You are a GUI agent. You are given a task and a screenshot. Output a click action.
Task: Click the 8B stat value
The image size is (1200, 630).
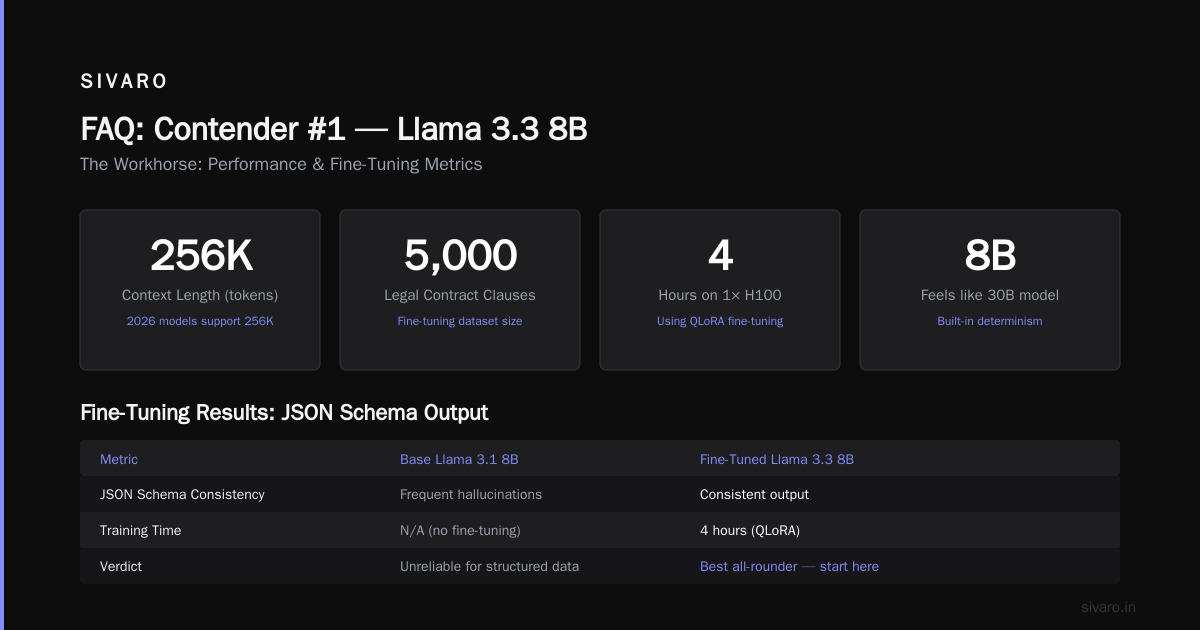[x=990, y=256]
